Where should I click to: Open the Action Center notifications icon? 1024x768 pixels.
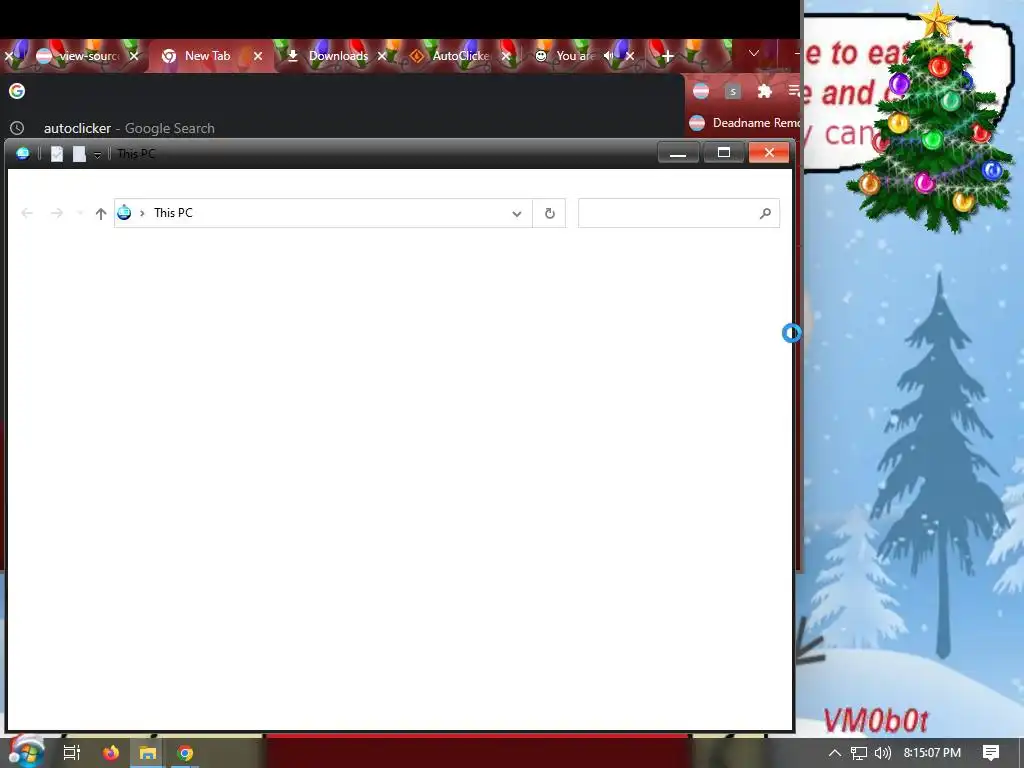(991, 753)
